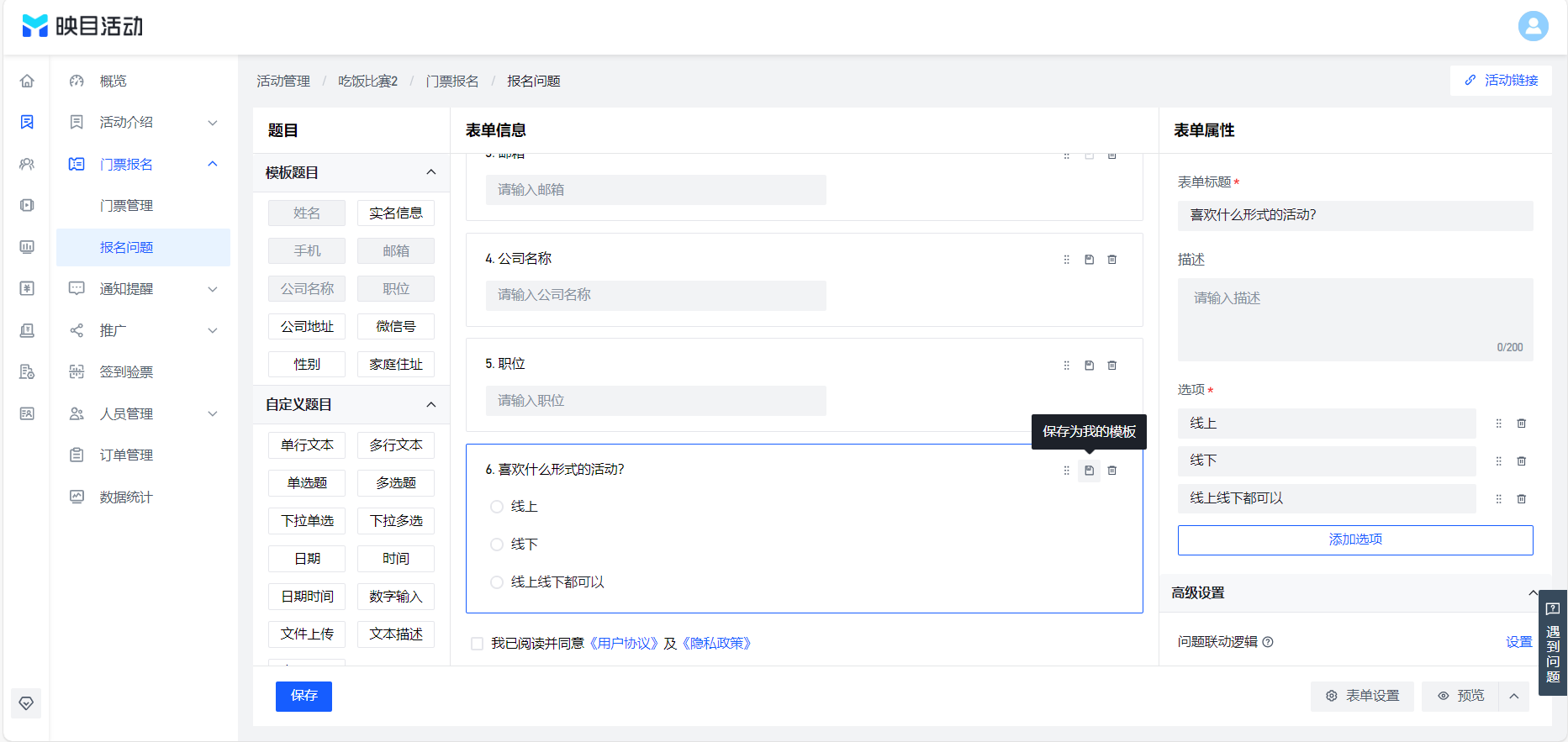Collapse the 模板题目 section
The image size is (1568, 742).
pos(431,172)
